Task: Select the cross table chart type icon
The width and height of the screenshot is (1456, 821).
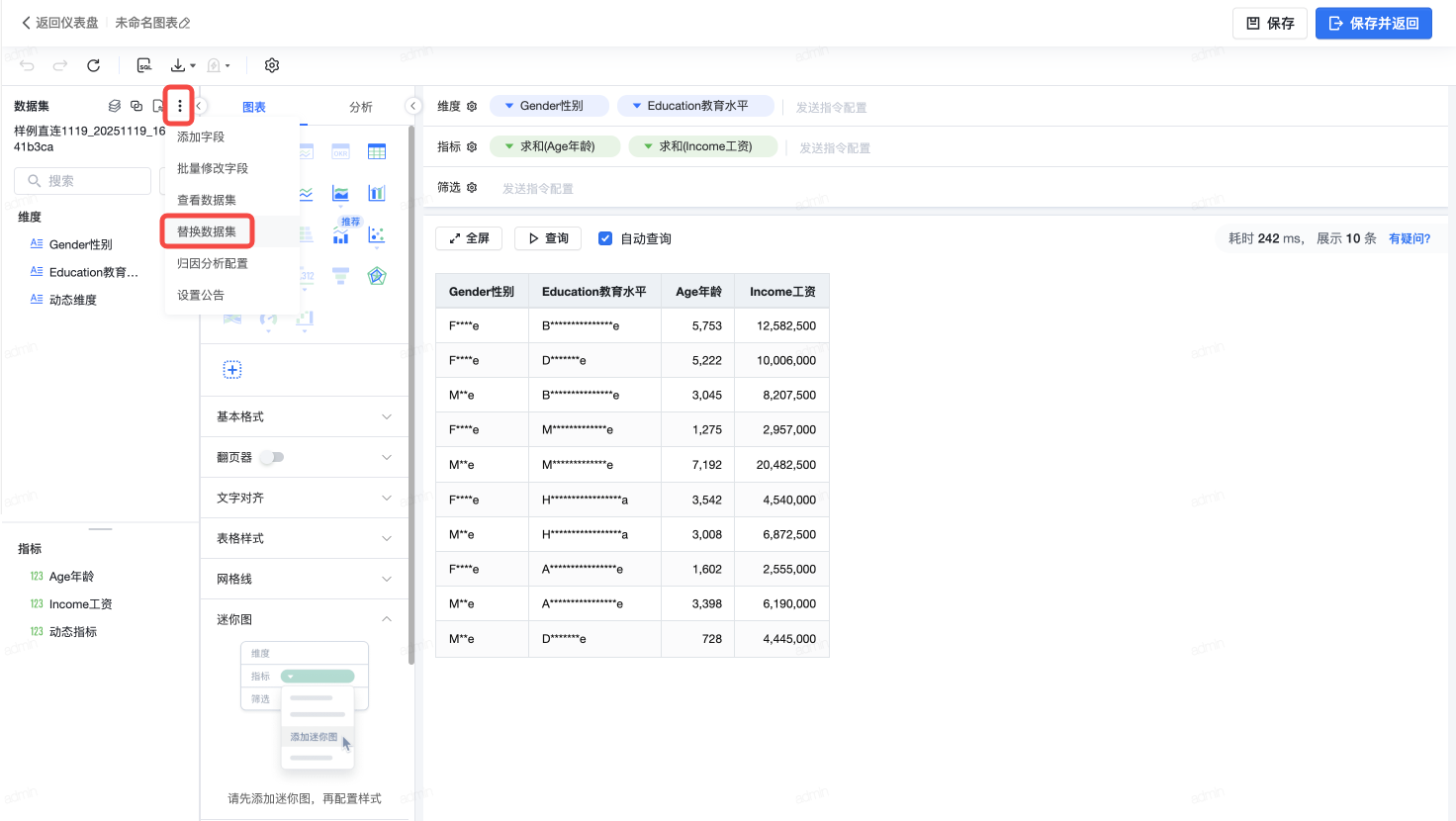Action: click(377, 151)
